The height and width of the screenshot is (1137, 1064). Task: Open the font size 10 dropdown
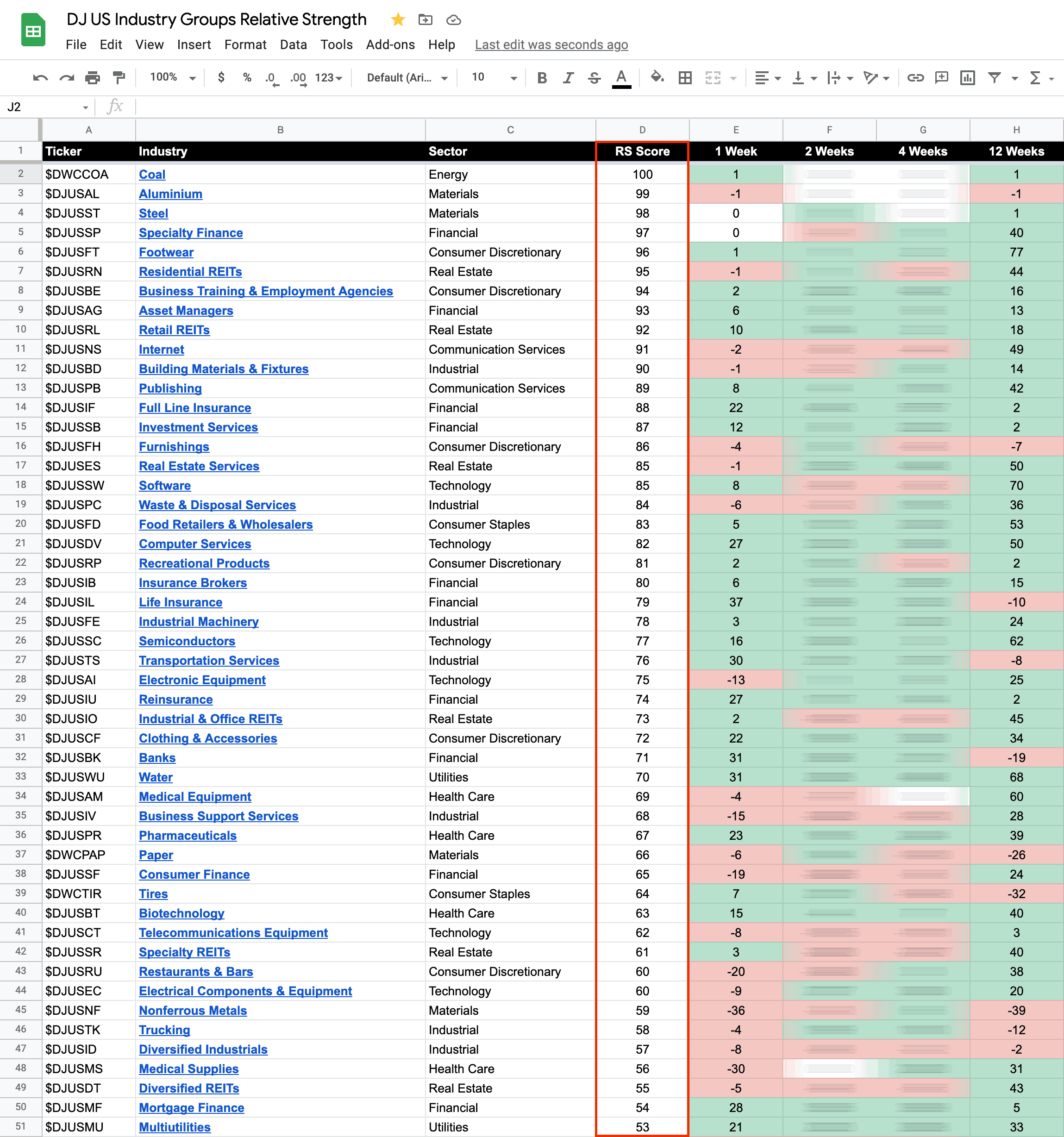pos(494,77)
